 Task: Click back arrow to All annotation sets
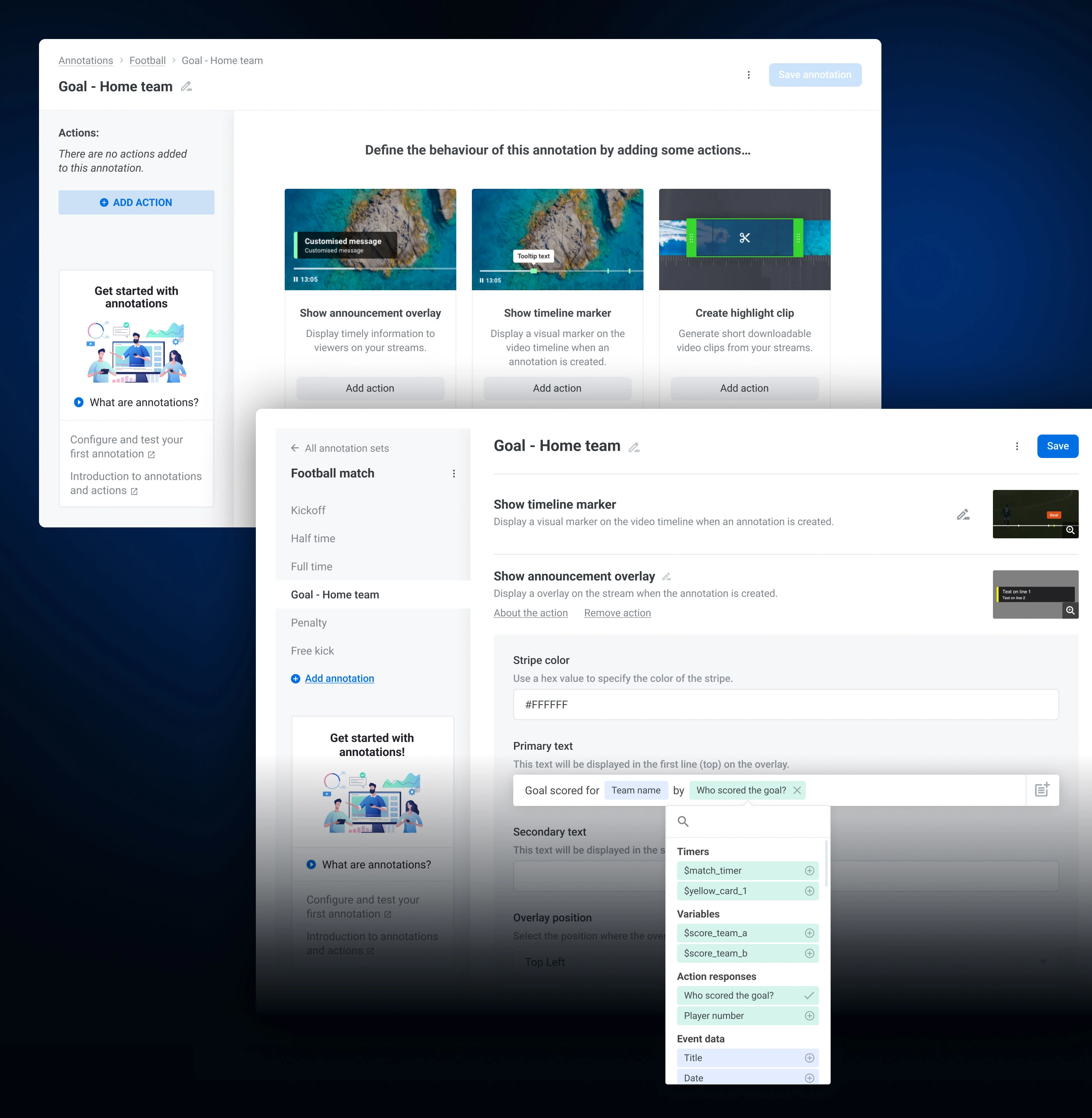pyautogui.click(x=295, y=448)
